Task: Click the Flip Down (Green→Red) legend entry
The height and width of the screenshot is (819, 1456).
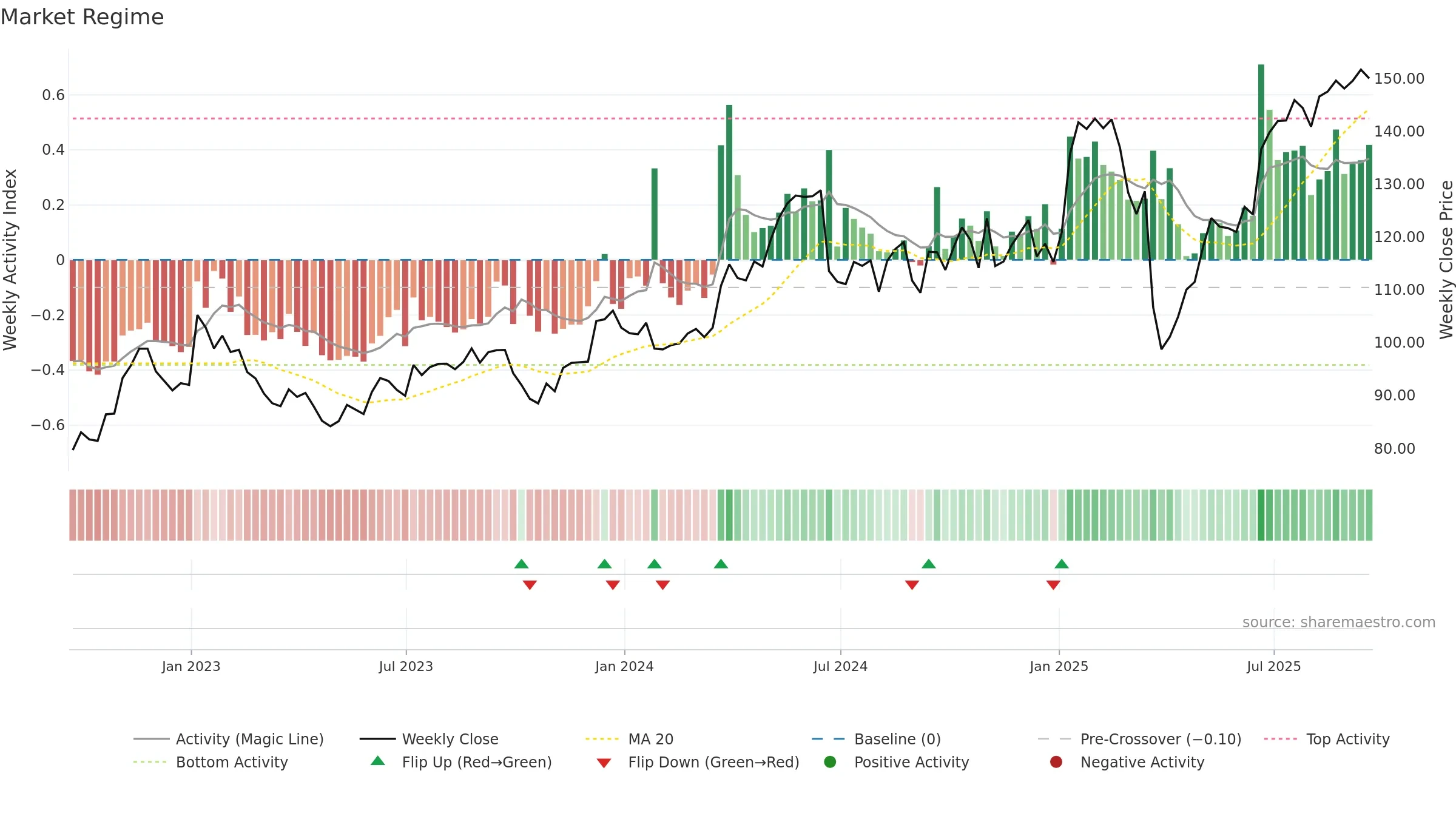Action: [698, 762]
